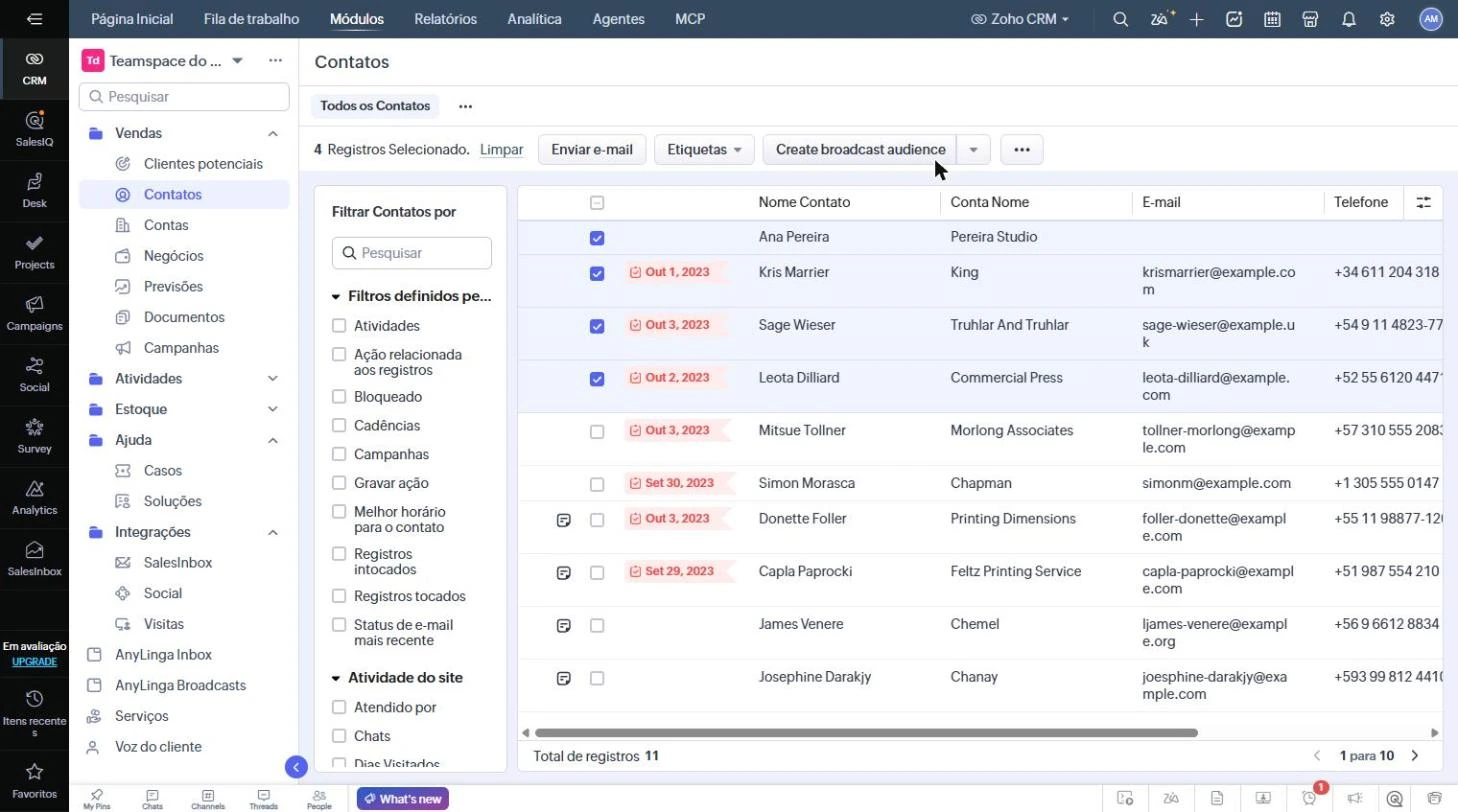Open the Social app in left rail

coord(34,373)
